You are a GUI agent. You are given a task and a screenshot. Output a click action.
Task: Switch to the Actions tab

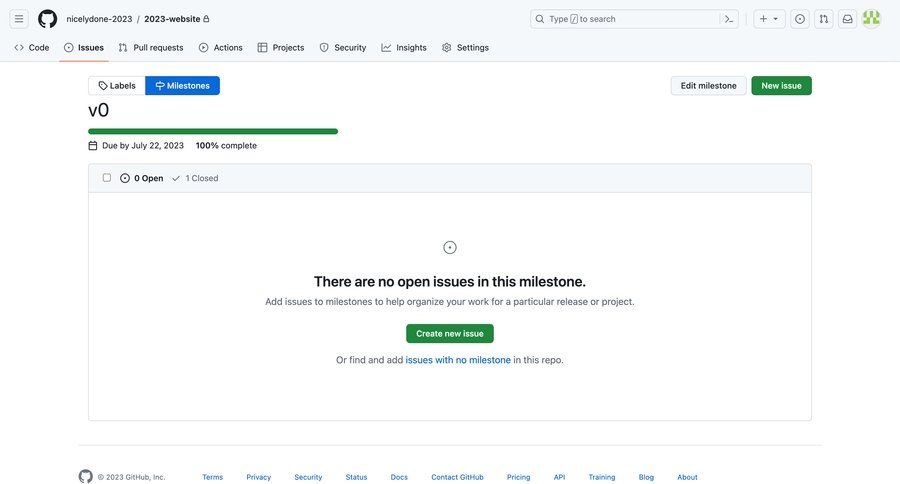pyautogui.click(x=221, y=48)
